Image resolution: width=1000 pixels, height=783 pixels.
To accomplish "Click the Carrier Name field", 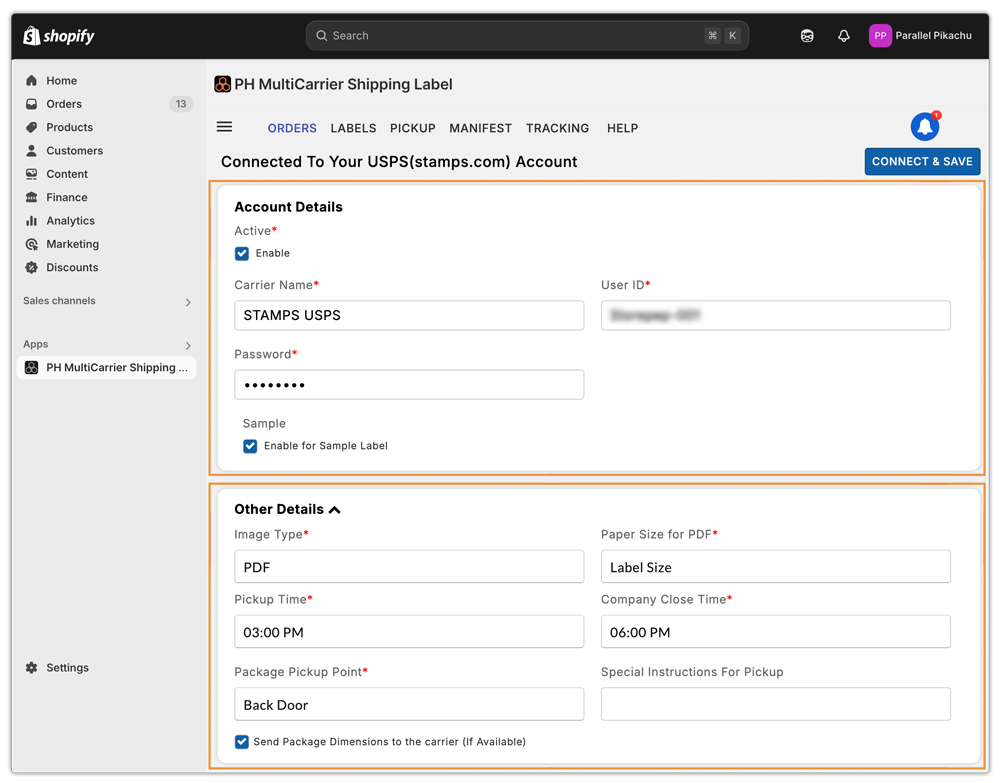I will click(x=409, y=315).
